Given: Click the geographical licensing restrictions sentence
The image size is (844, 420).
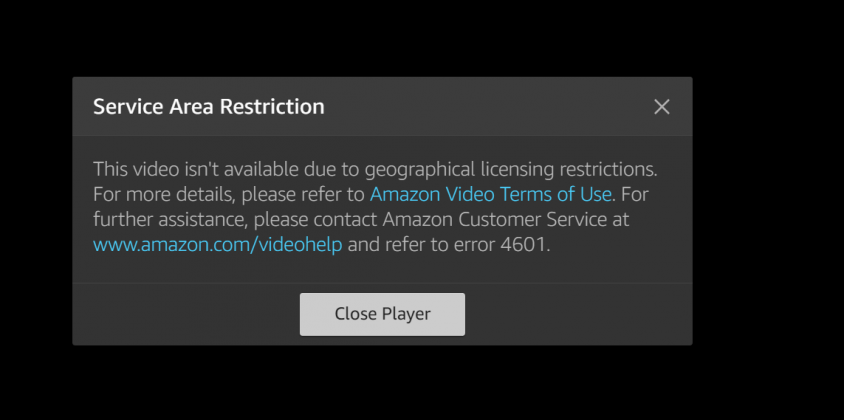Looking at the screenshot, I should click(x=375, y=169).
